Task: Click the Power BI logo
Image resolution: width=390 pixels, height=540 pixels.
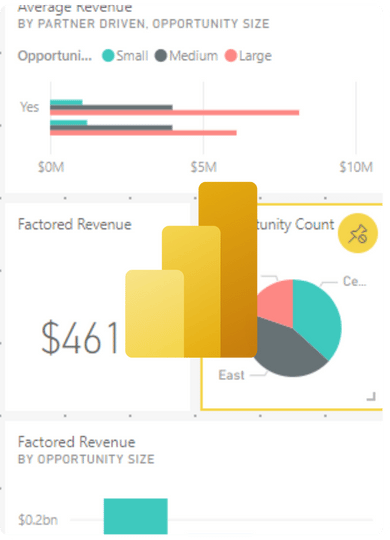Action: pos(191,270)
